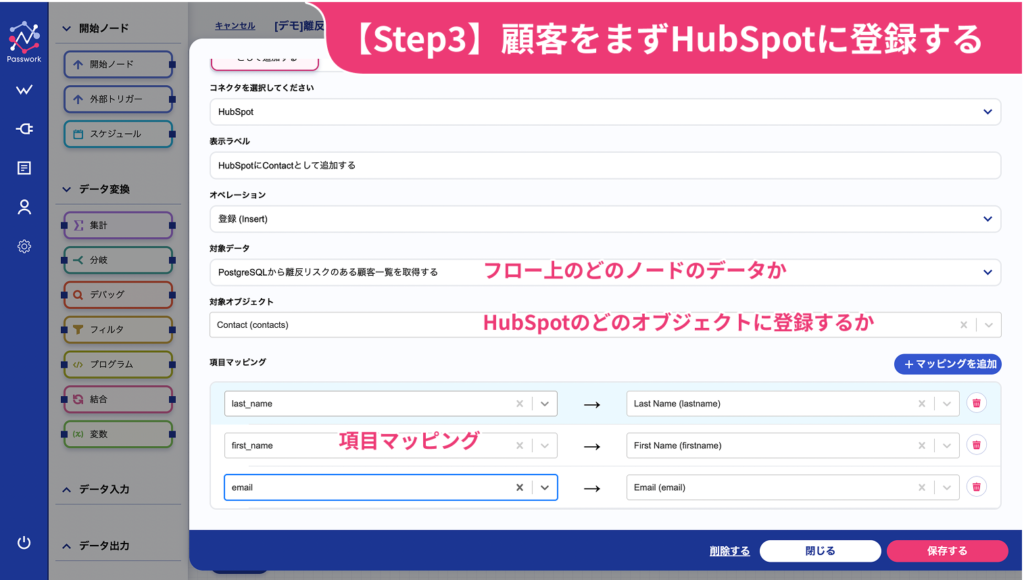Collapse the データ変換 section
The image size is (1024, 580).
[67, 189]
